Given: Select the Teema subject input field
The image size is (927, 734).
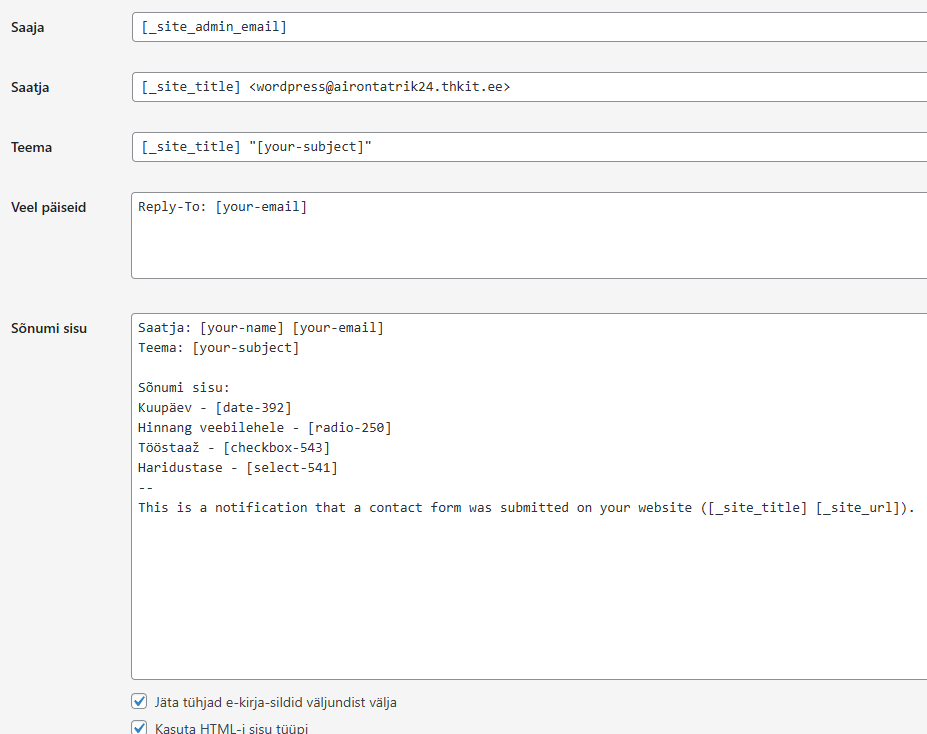Looking at the screenshot, I should tap(528, 147).
